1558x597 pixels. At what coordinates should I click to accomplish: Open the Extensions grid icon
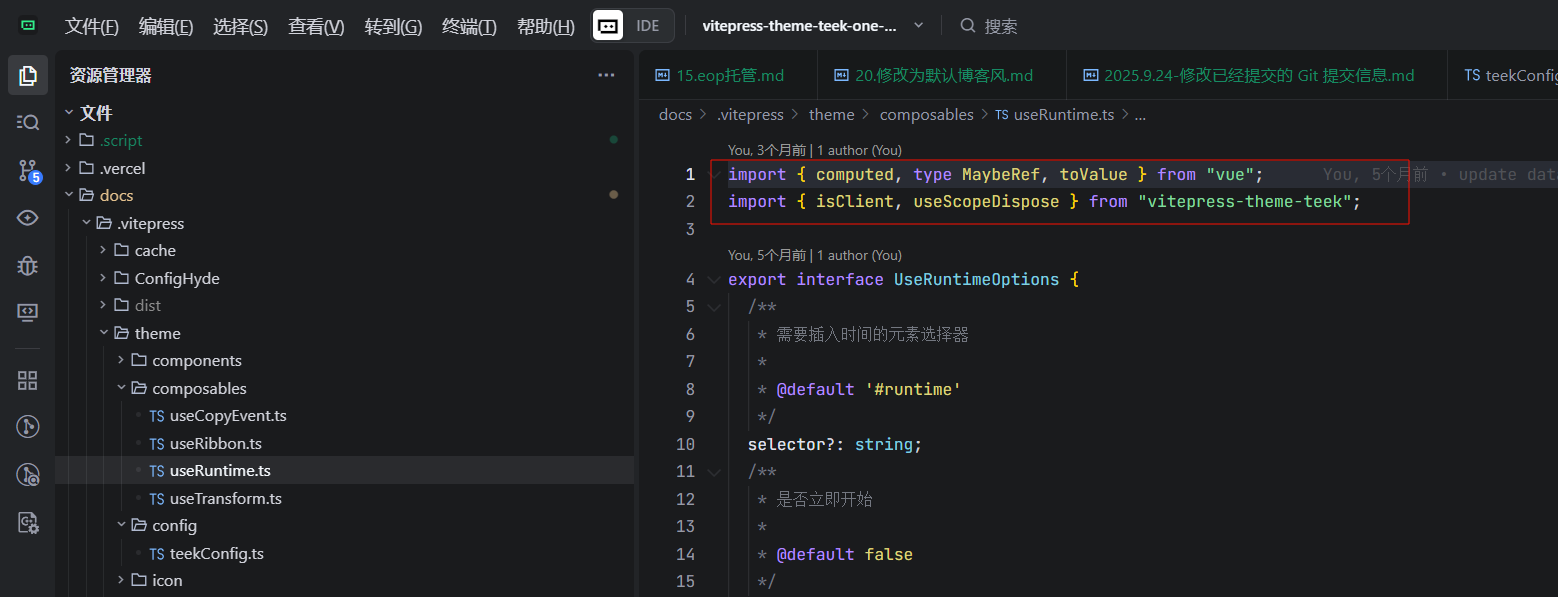pos(28,380)
